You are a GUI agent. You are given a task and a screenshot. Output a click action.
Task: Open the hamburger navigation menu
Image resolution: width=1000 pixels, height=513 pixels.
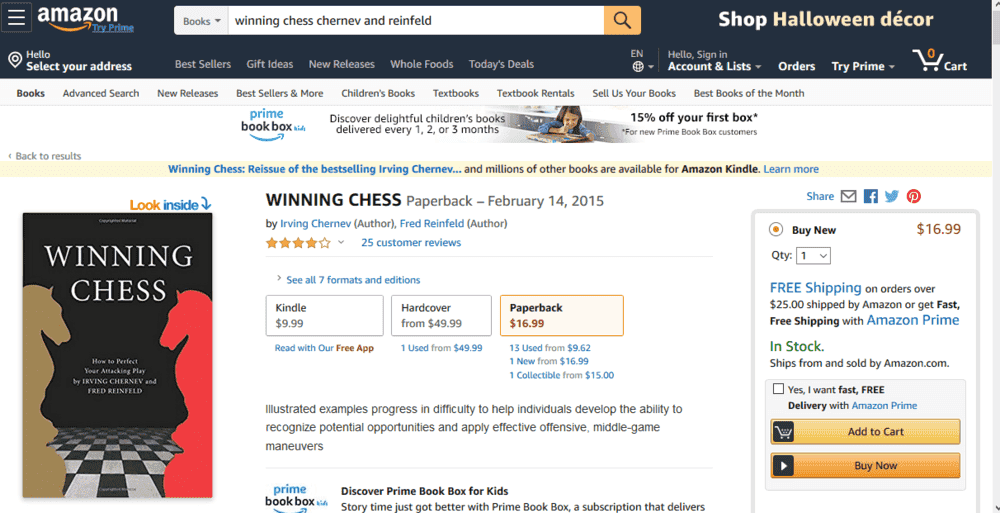(17, 20)
